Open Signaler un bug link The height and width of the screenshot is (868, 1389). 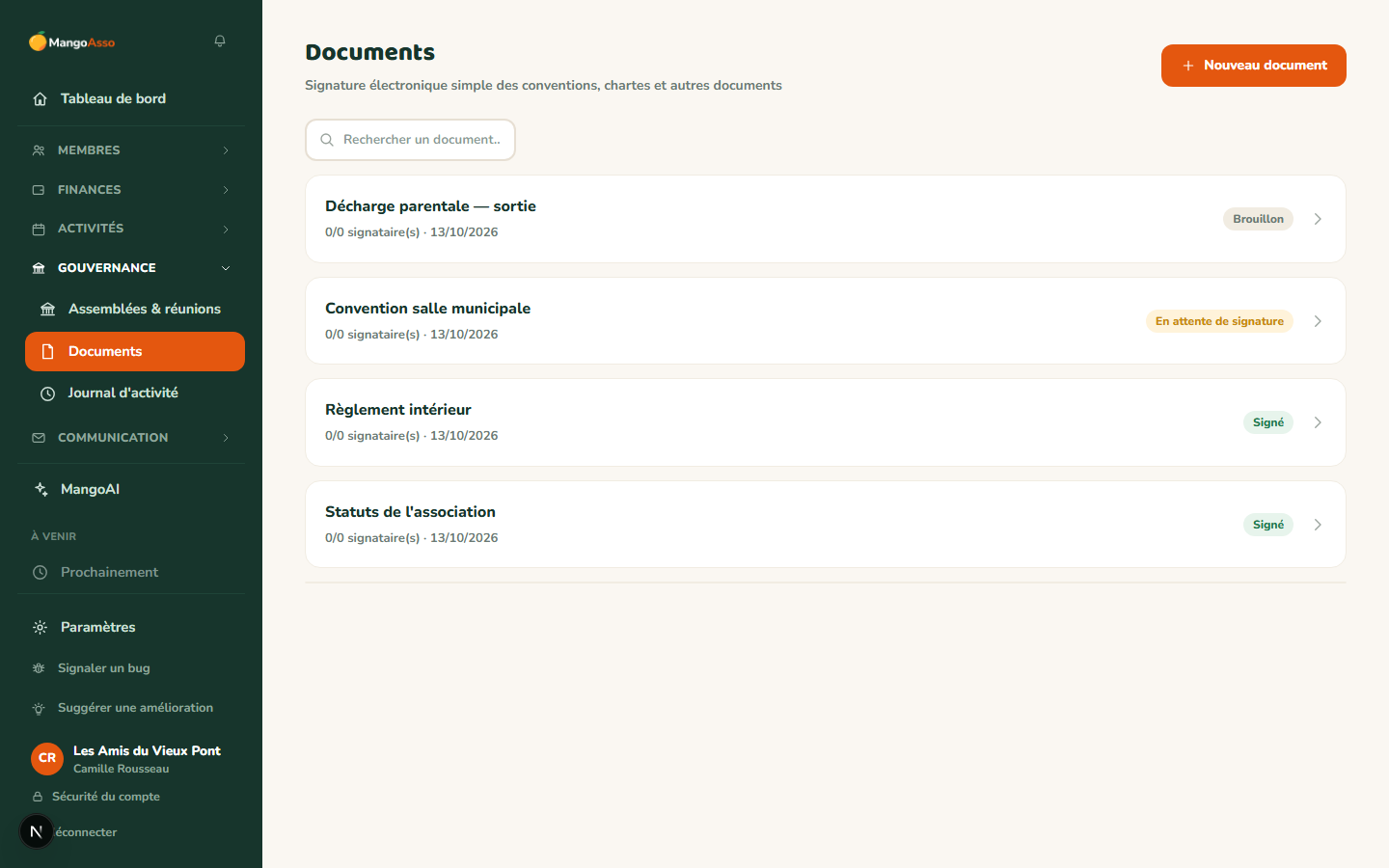[x=104, y=668]
